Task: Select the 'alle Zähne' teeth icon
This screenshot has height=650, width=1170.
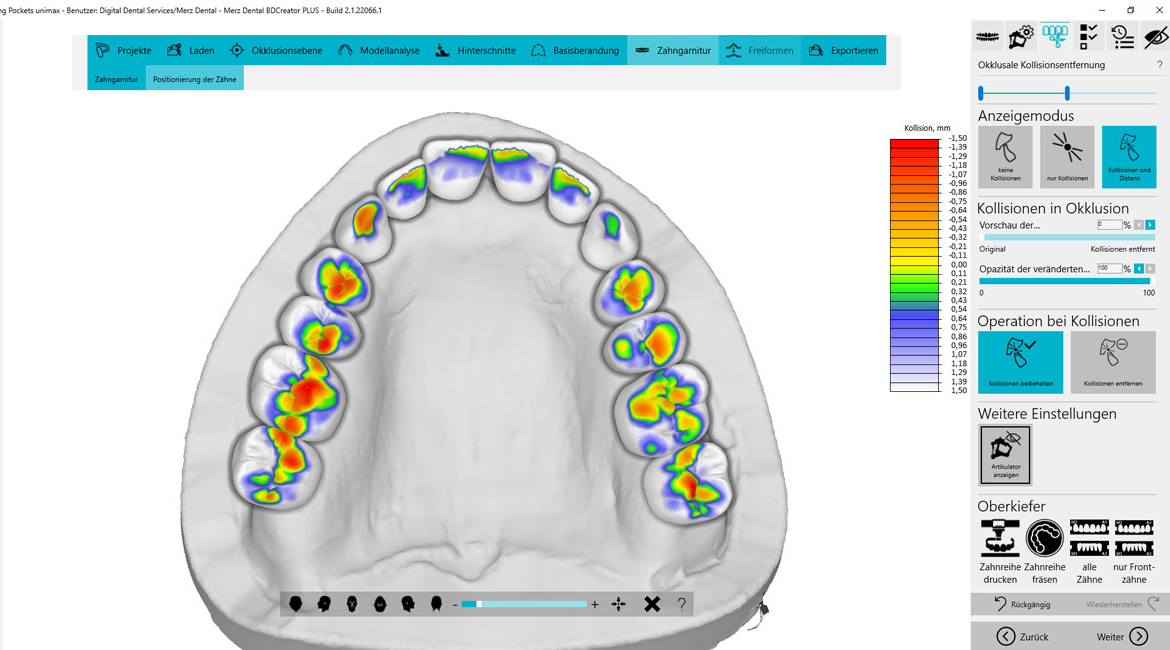Action: 1089,538
